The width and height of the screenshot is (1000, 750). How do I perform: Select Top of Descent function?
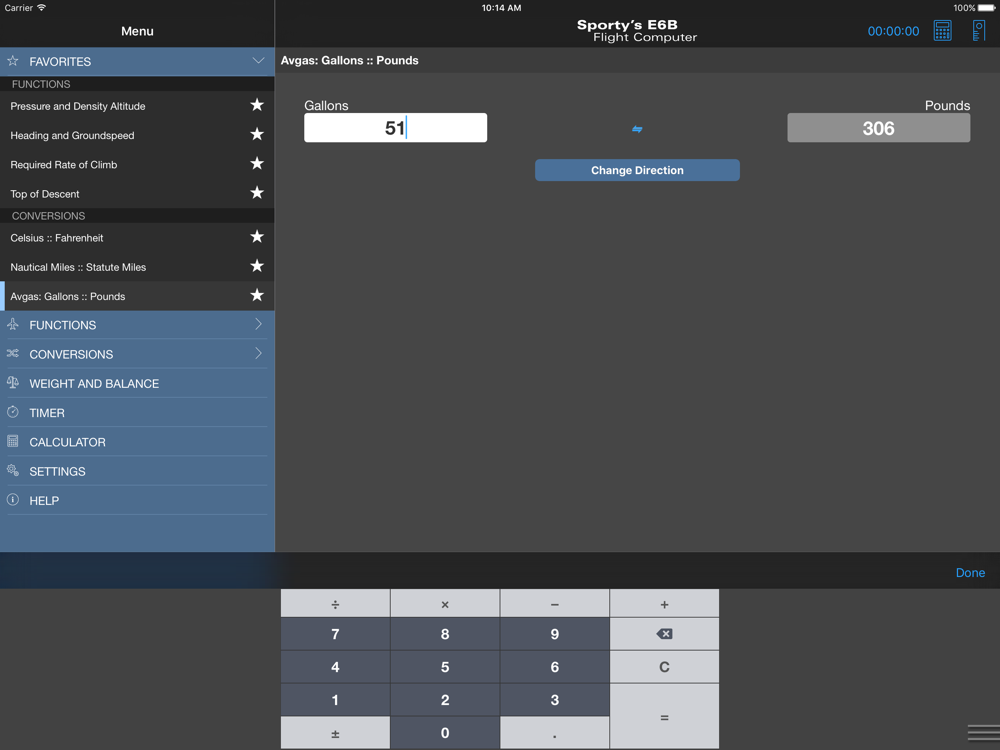click(137, 194)
